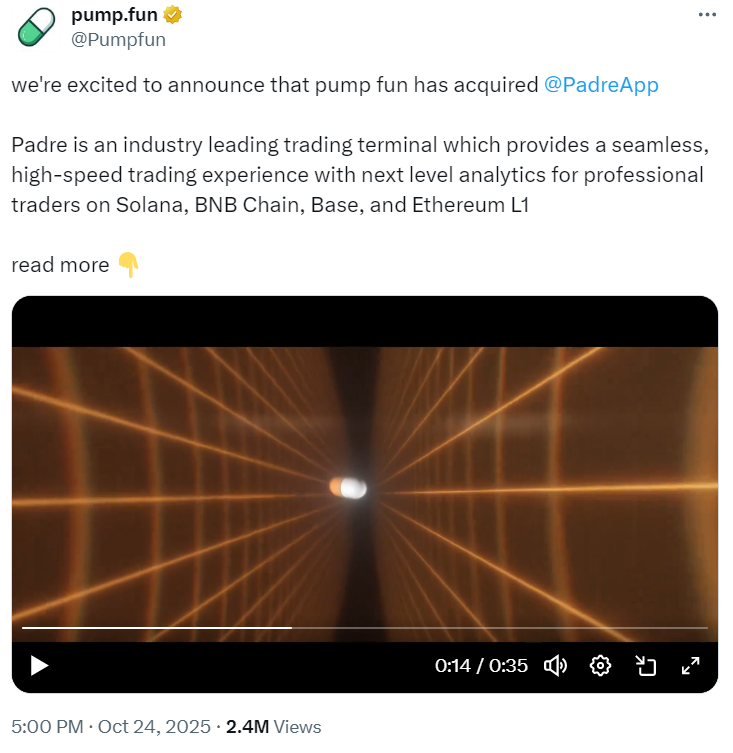Open video settings gear menu
Viewport: 733px width, 753px height.
pos(600,665)
